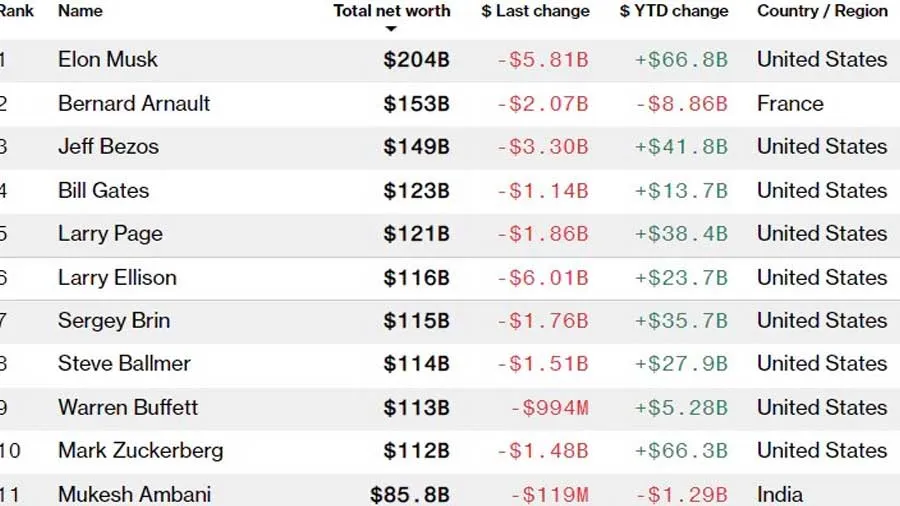Open Warren Buffett's profile
This screenshot has height=506, width=900.
(128, 408)
